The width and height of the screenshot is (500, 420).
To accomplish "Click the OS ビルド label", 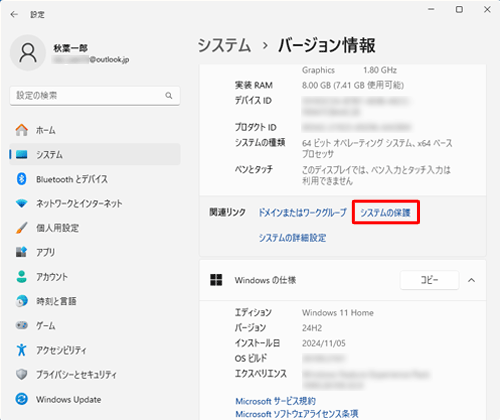I will (251, 358).
